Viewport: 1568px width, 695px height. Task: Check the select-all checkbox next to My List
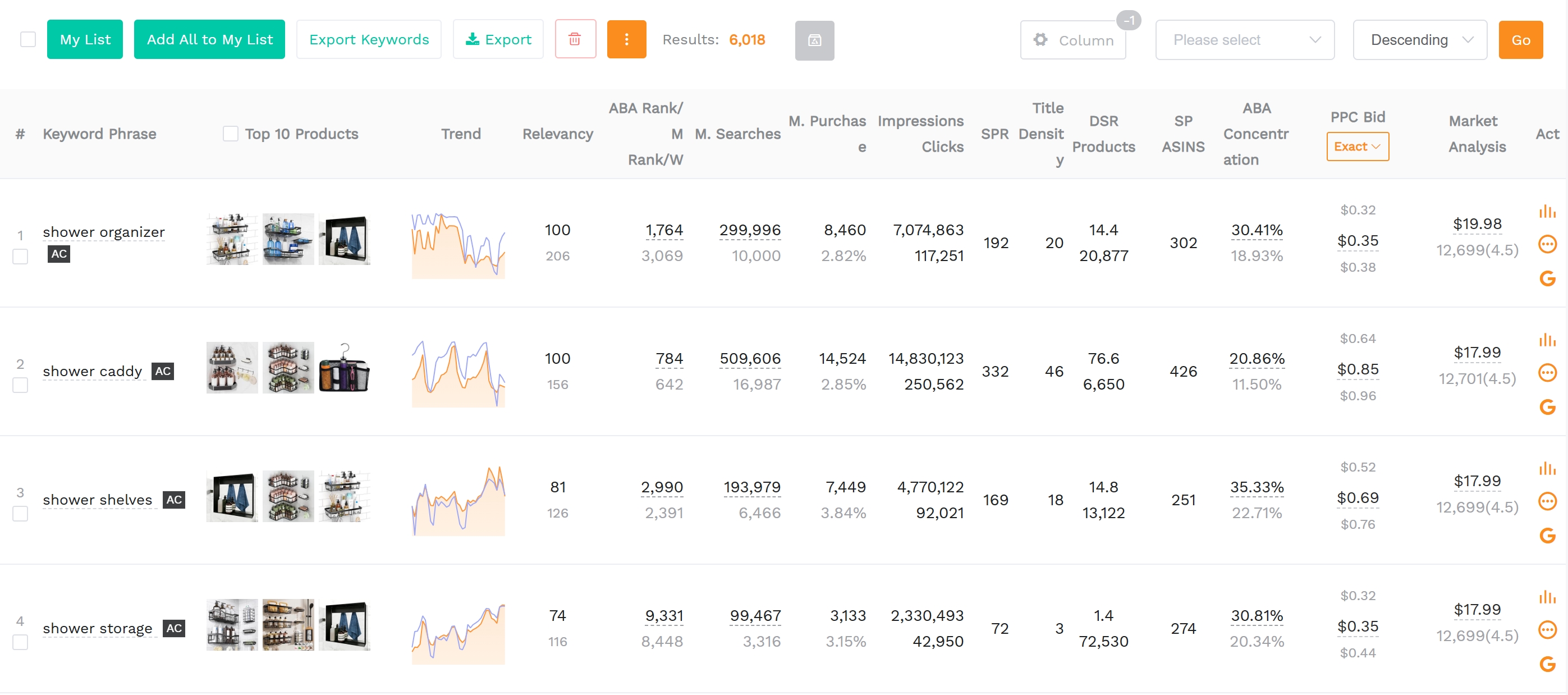[x=28, y=39]
